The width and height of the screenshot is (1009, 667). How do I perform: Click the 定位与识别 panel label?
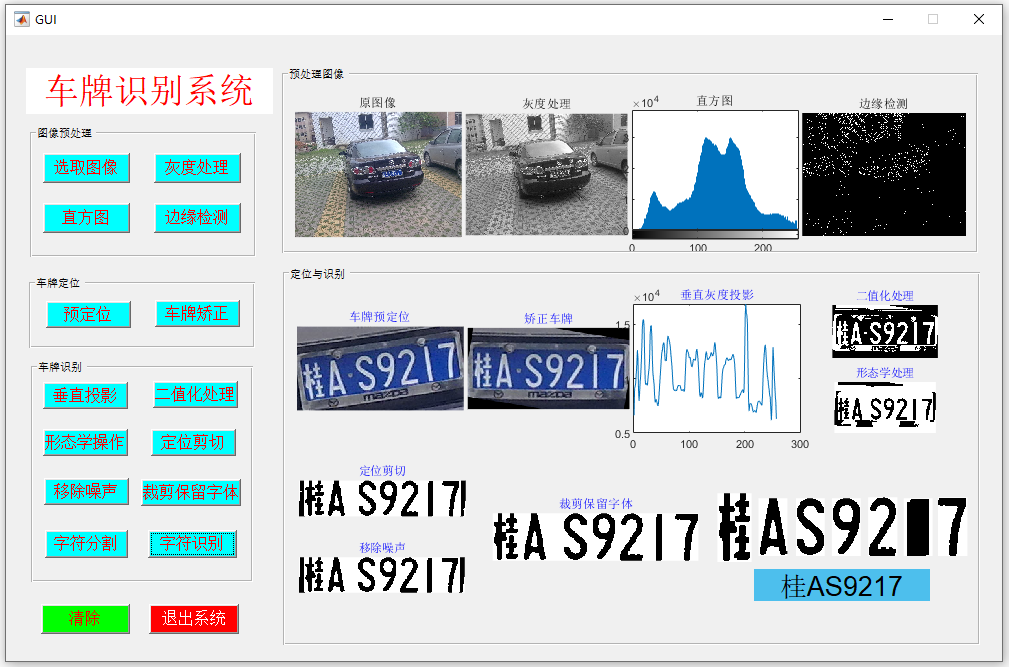317,274
